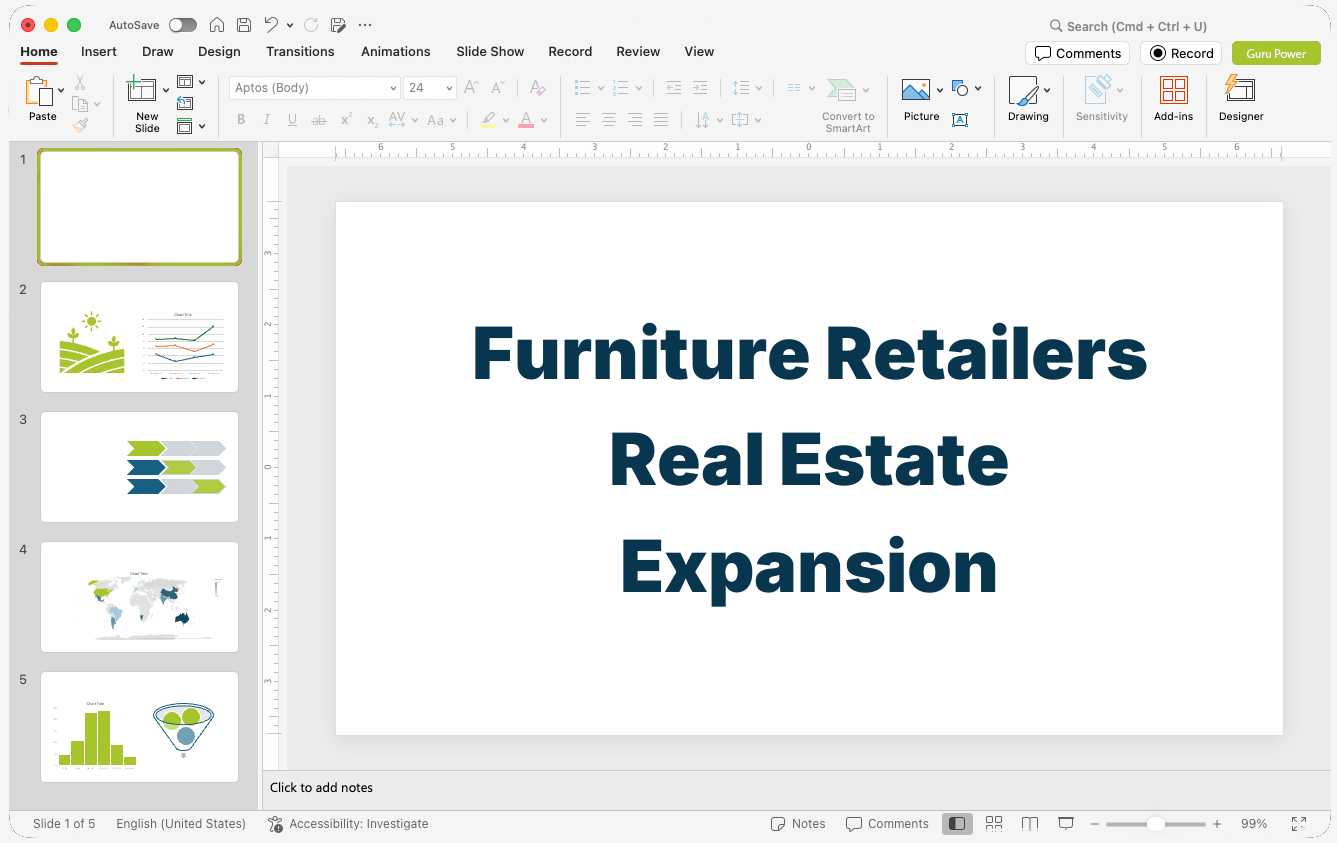Image resolution: width=1337 pixels, height=843 pixels.
Task: Click the bulleted list icon
Action: tap(583, 88)
